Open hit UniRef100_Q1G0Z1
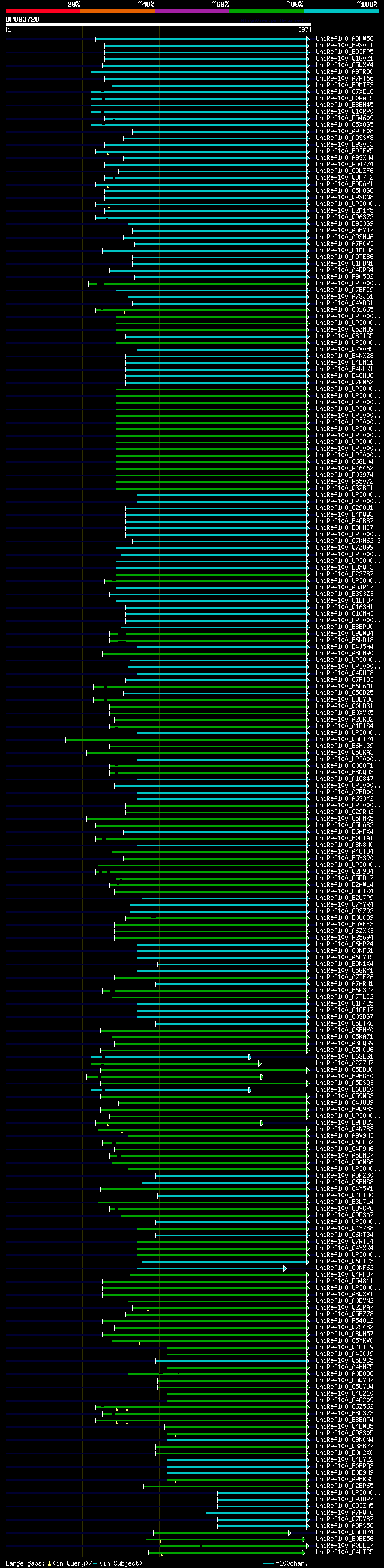The image size is (384, 1568). click(x=344, y=58)
